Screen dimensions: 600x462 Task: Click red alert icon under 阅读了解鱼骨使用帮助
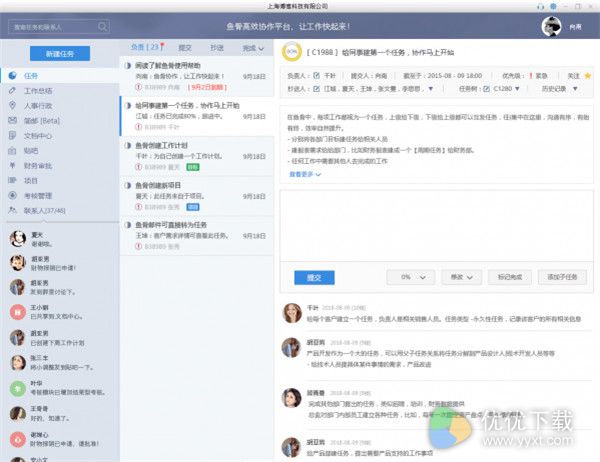[139, 87]
